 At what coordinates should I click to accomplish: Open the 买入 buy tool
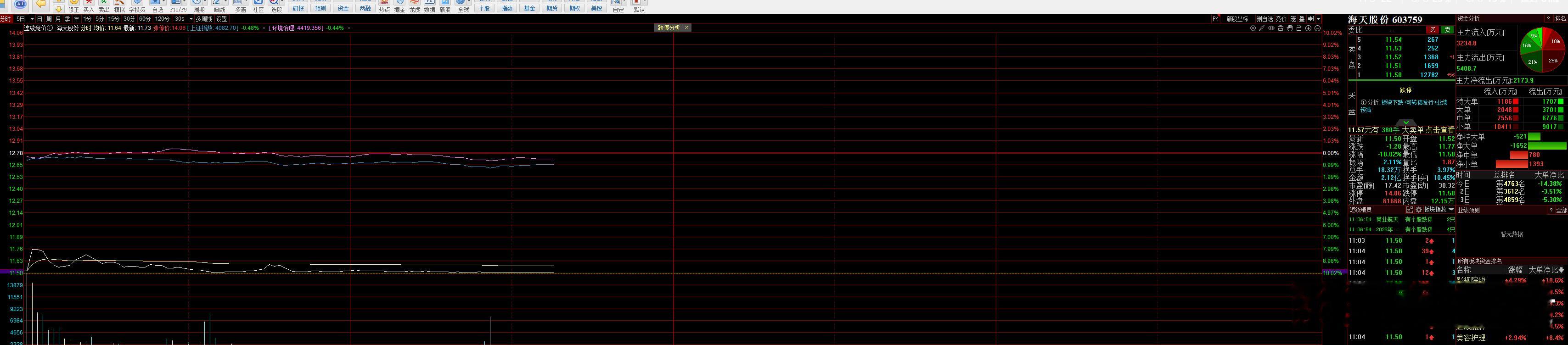coord(89,6)
